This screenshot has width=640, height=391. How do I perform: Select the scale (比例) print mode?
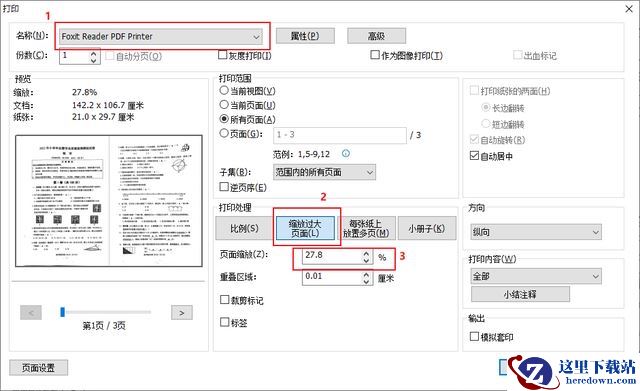click(244, 228)
